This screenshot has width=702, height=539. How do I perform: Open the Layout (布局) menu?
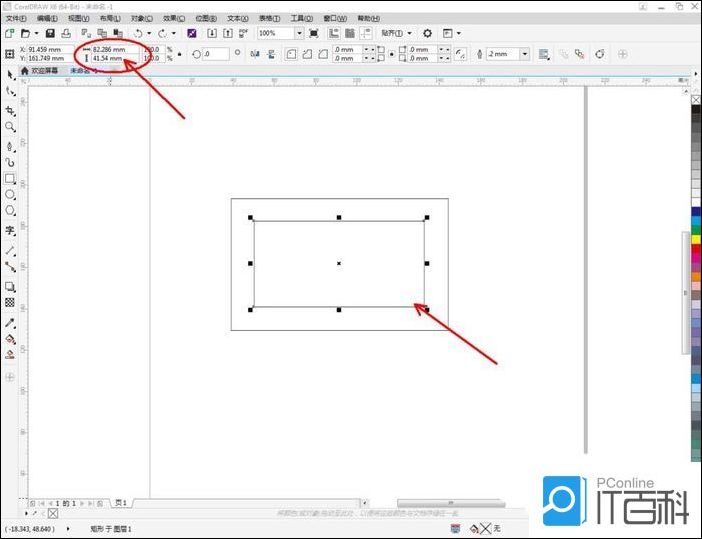coord(110,18)
